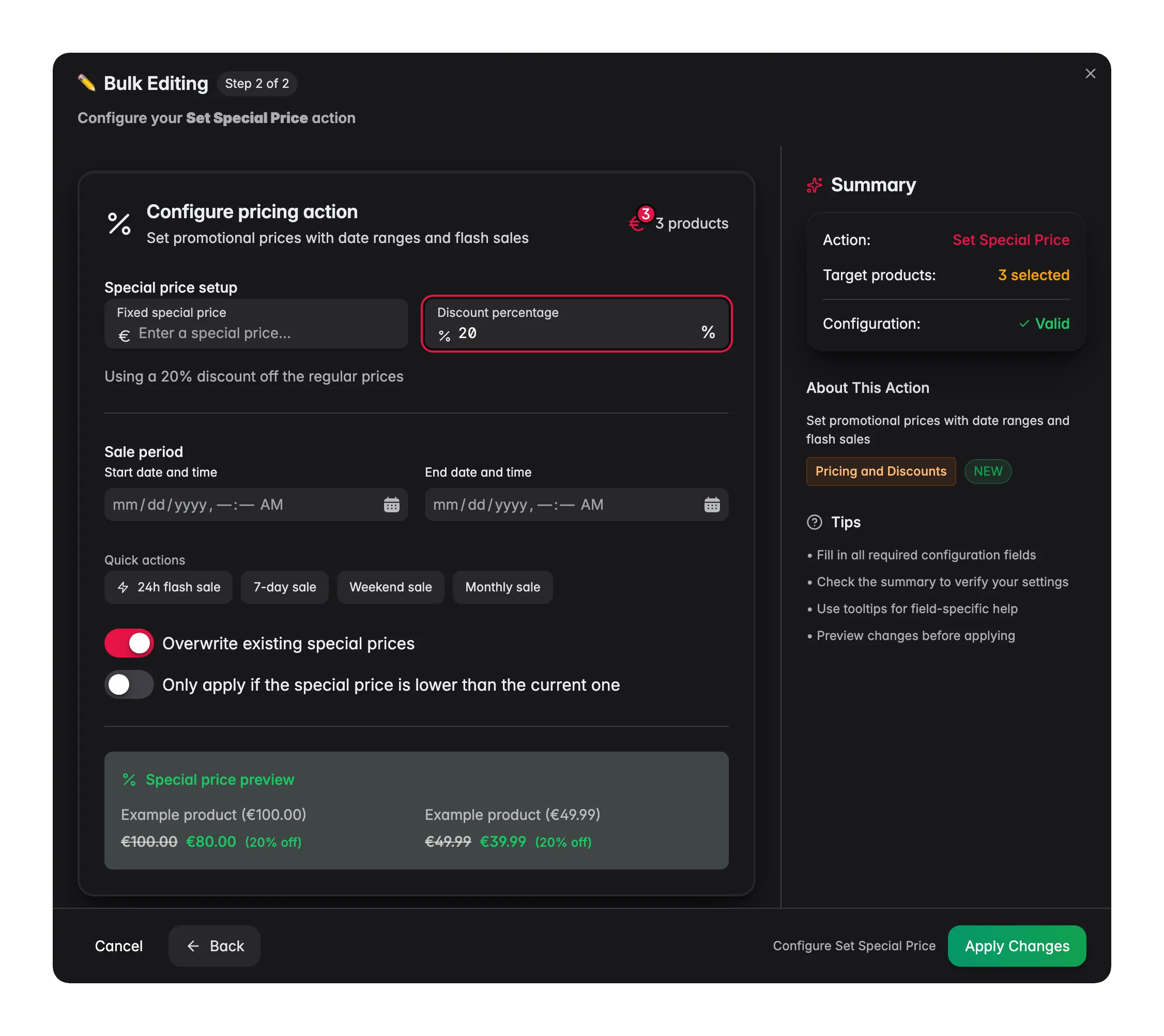Click the small percent icon left of value 20
This screenshot has height=1036, width=1164.
[444, 336]
